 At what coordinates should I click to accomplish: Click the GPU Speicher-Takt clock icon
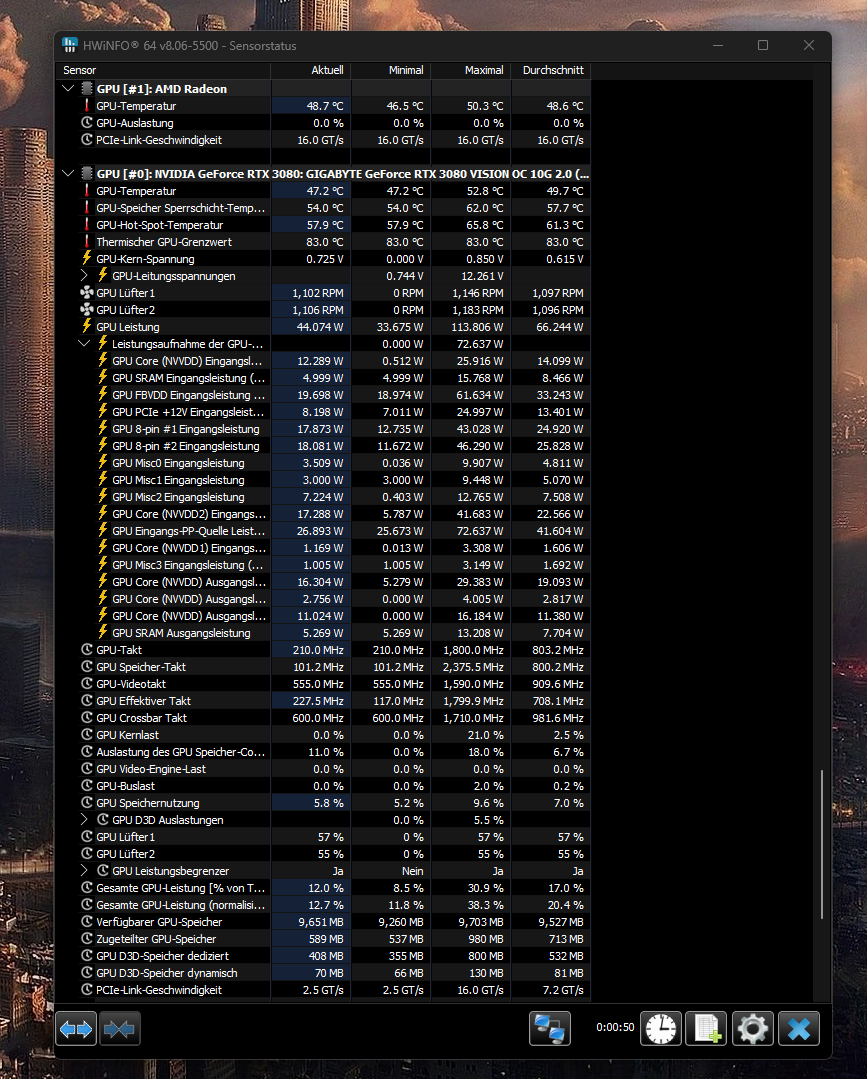(x=87, y=667)
